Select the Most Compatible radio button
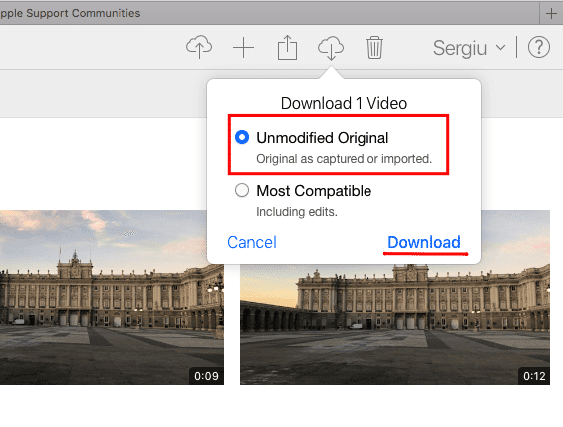Screen dimensions: 563x427 pos(242,190)
